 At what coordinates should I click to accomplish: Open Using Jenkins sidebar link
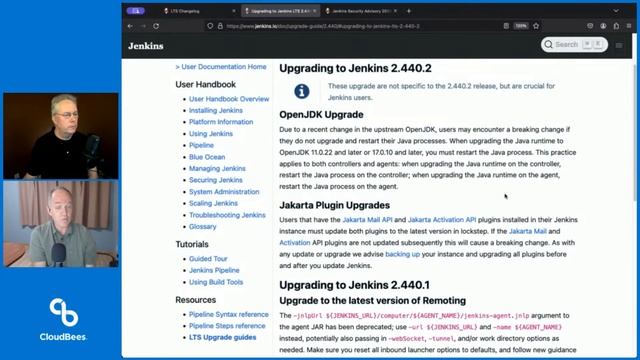[211, 133]
